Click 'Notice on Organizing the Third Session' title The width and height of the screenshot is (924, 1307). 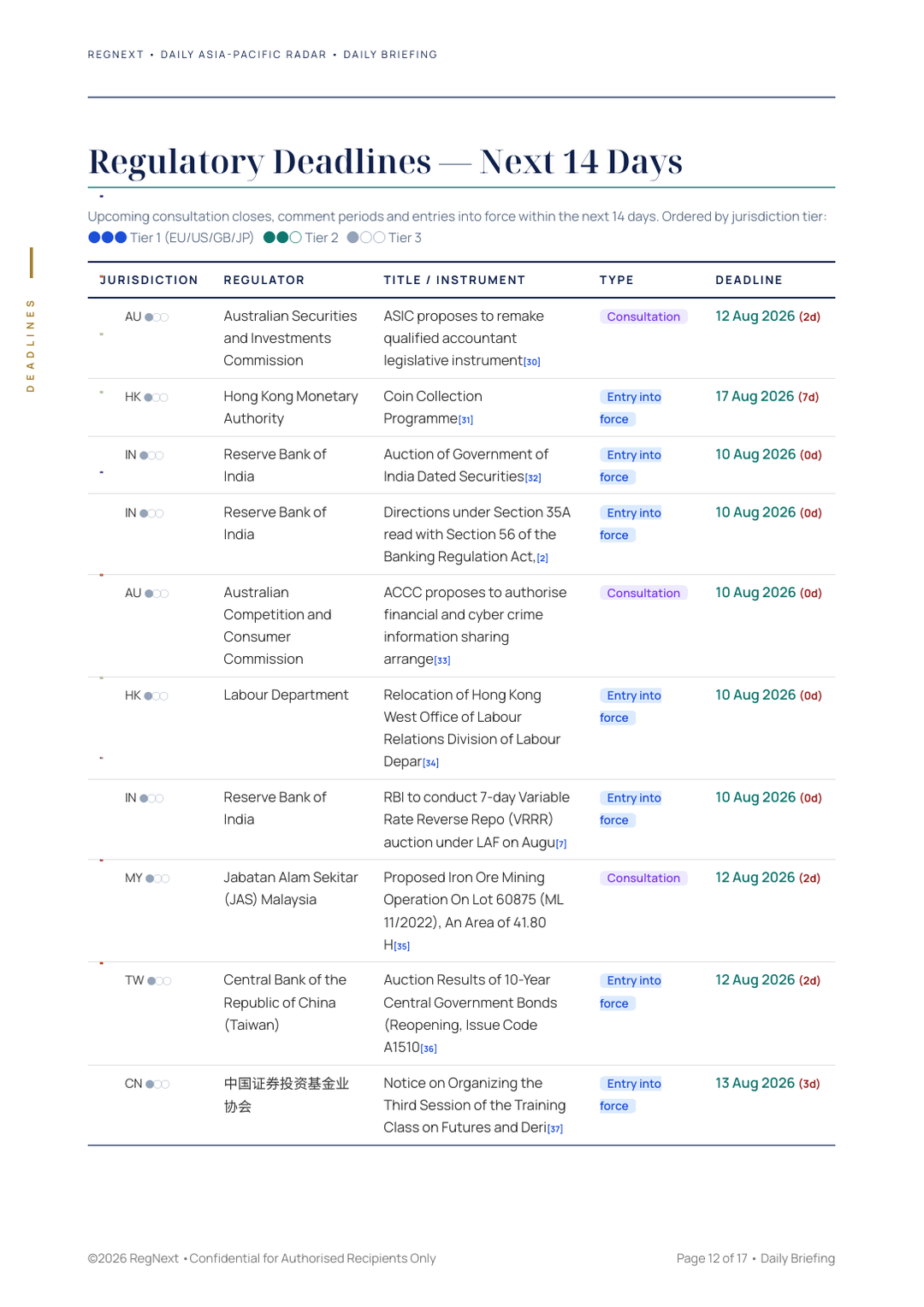pos(474,1105)
